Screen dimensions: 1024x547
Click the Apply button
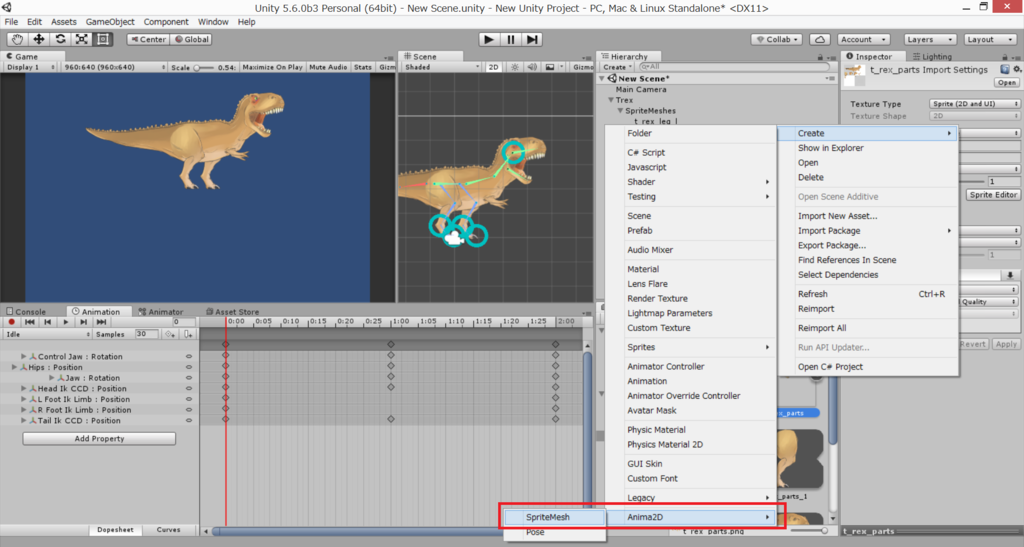click(x=1006, y=344)
